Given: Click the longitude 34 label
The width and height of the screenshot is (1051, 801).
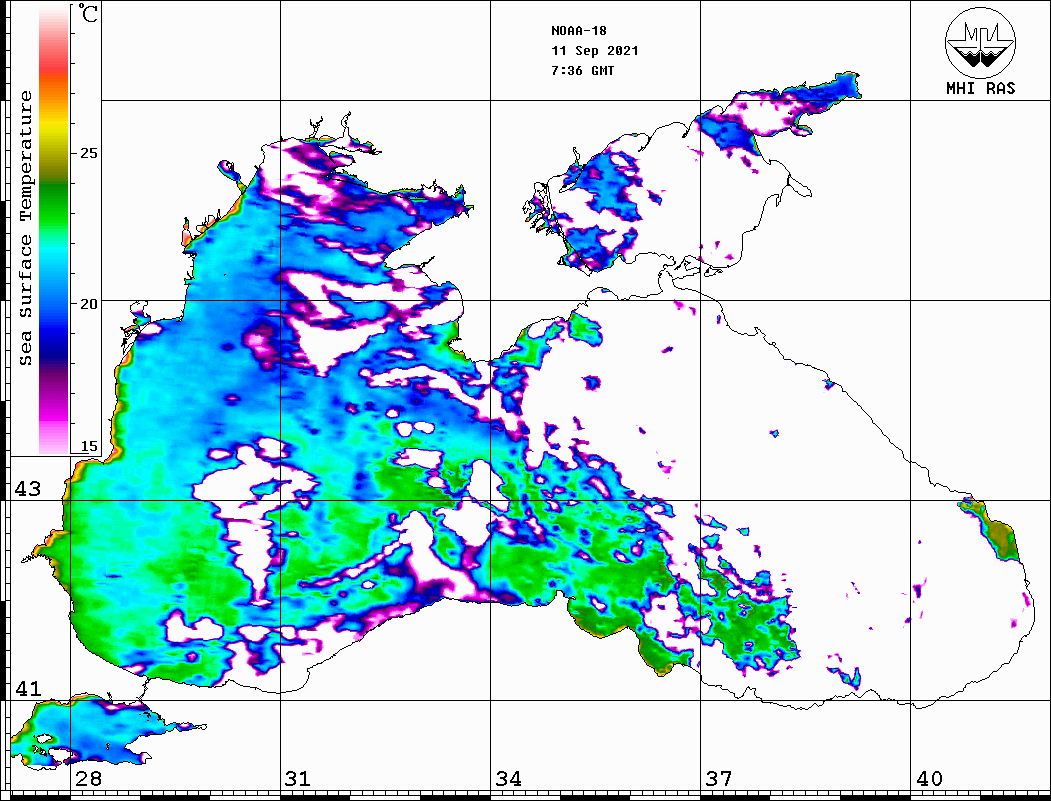Looking at the screenshot, I should tap(507, 779).
